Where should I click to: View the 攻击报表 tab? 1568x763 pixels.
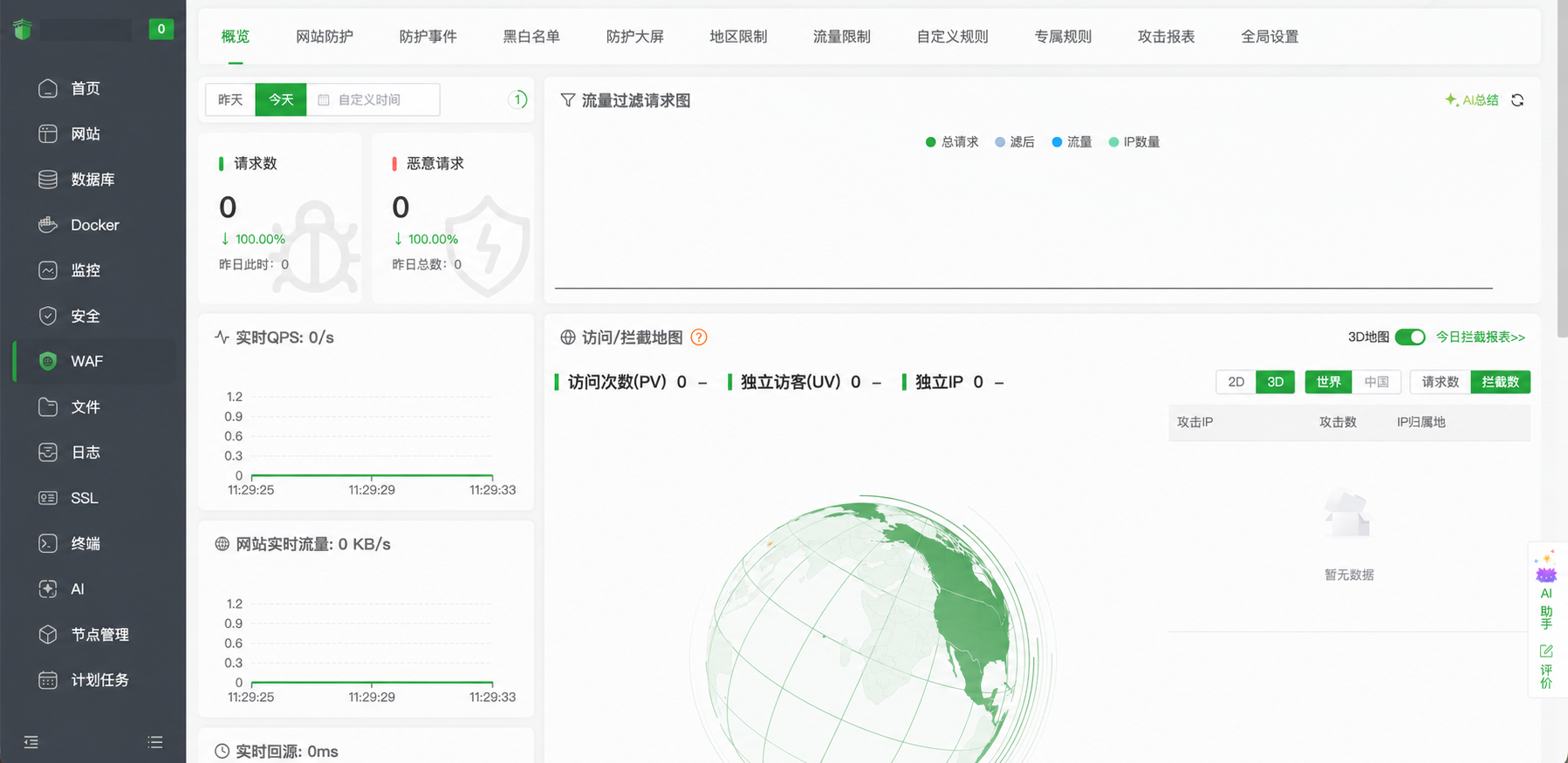point(1167,37)
